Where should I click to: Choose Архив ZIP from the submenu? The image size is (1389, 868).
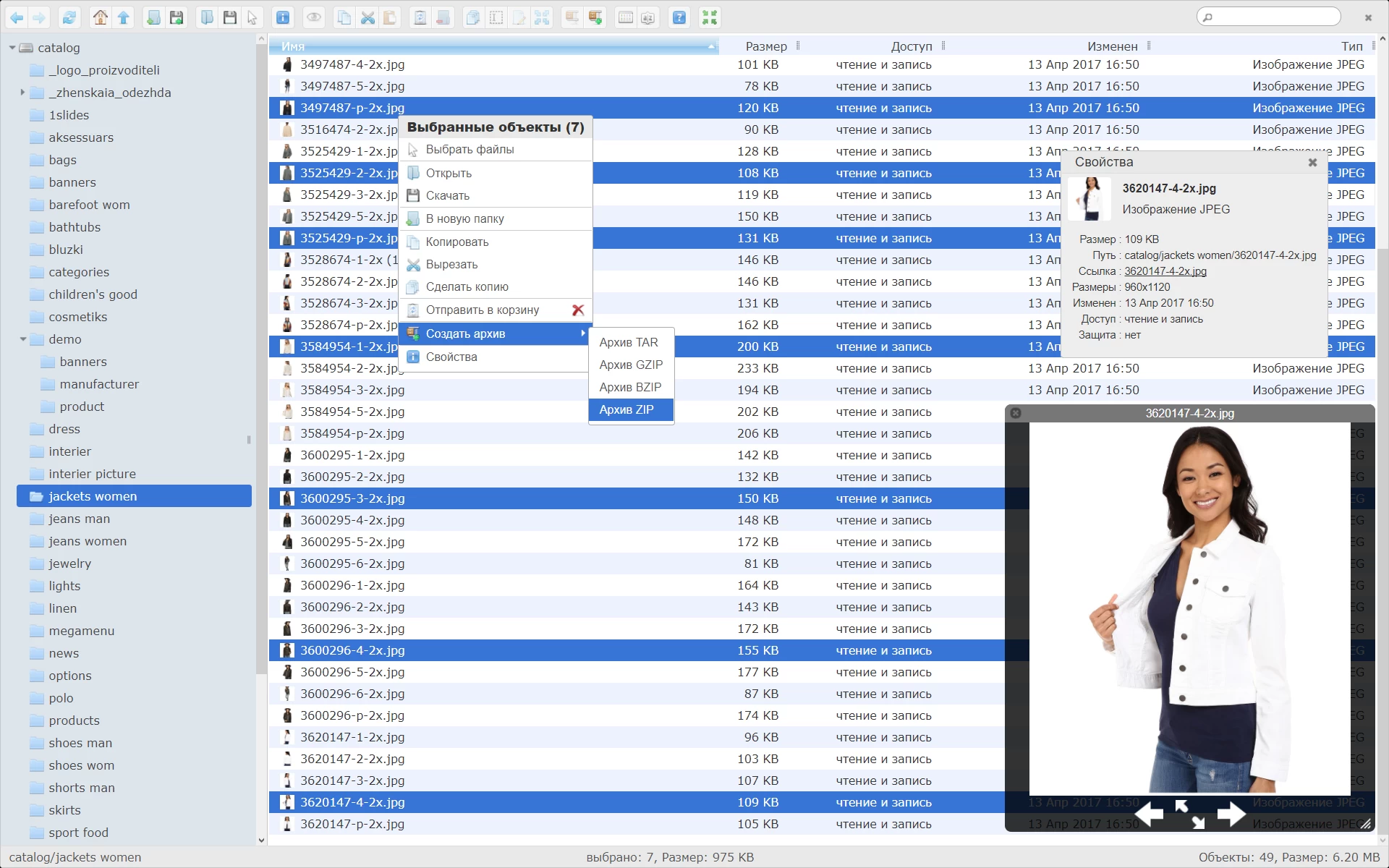pos(631,409)
